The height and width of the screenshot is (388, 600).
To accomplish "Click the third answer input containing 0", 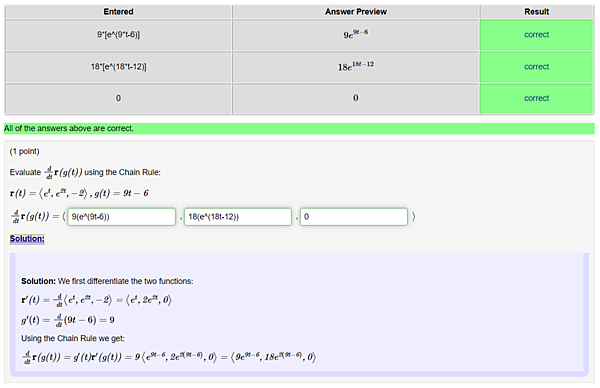I will point(354,217).
